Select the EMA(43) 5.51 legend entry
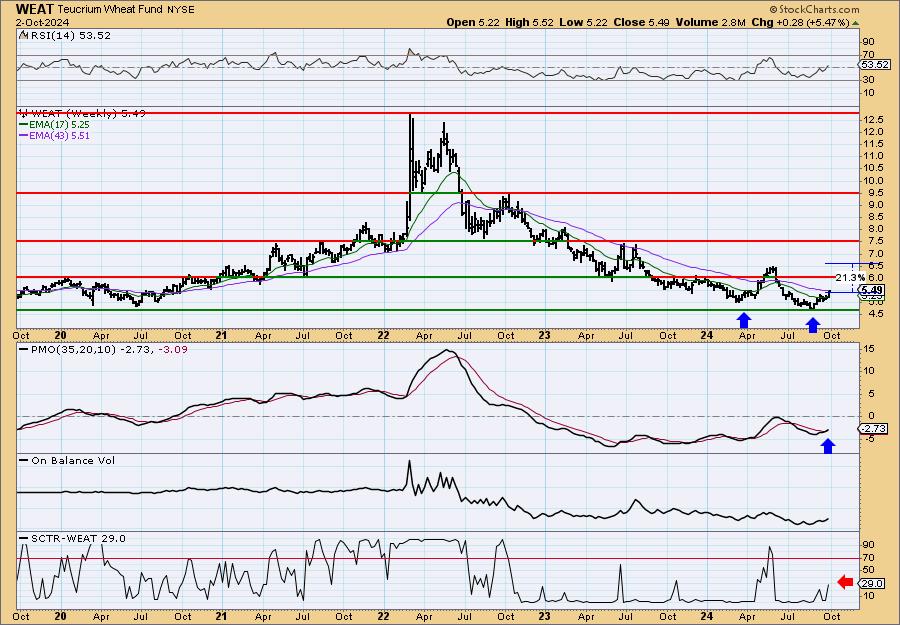Viewport: 900px width, 625px height. tap(59, 136)
